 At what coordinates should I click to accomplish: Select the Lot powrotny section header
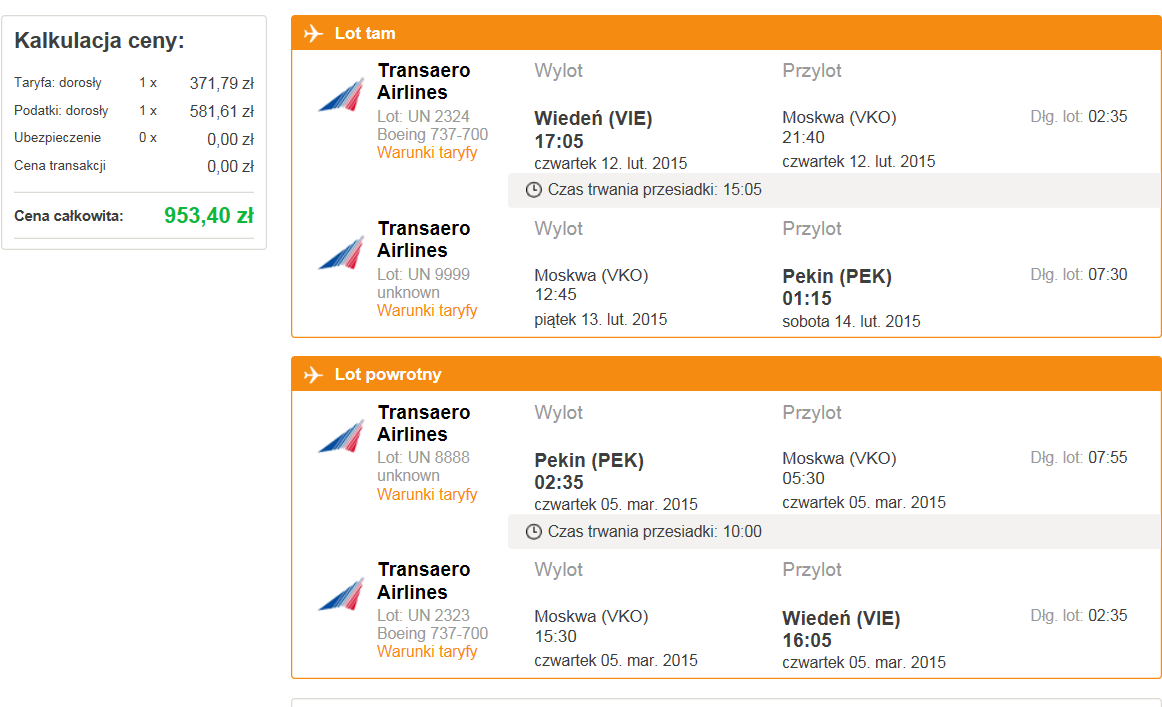tap(726, 374)
